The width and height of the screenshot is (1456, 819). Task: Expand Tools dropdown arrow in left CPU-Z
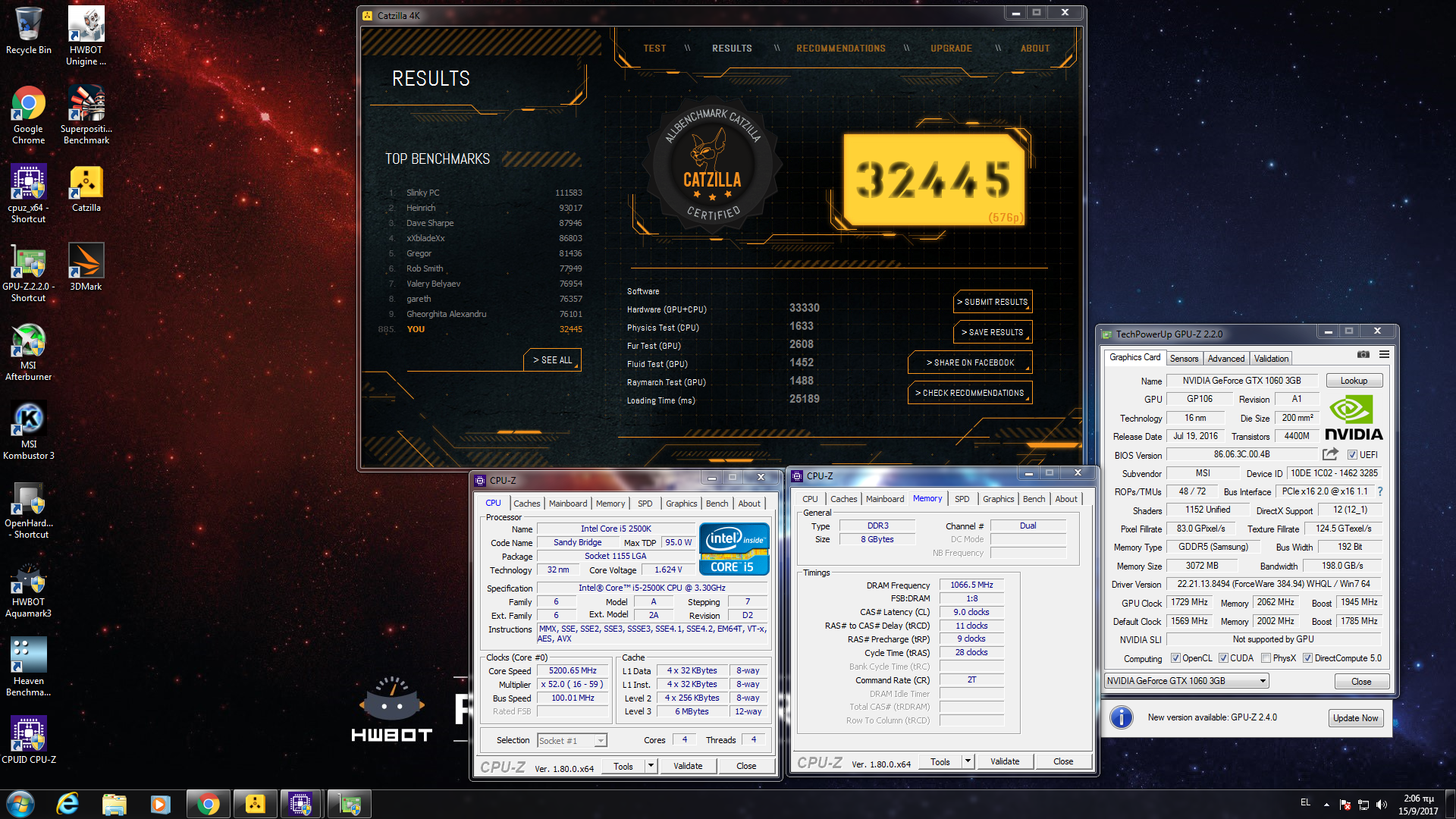pyautogui.click(x=651, y=766)
